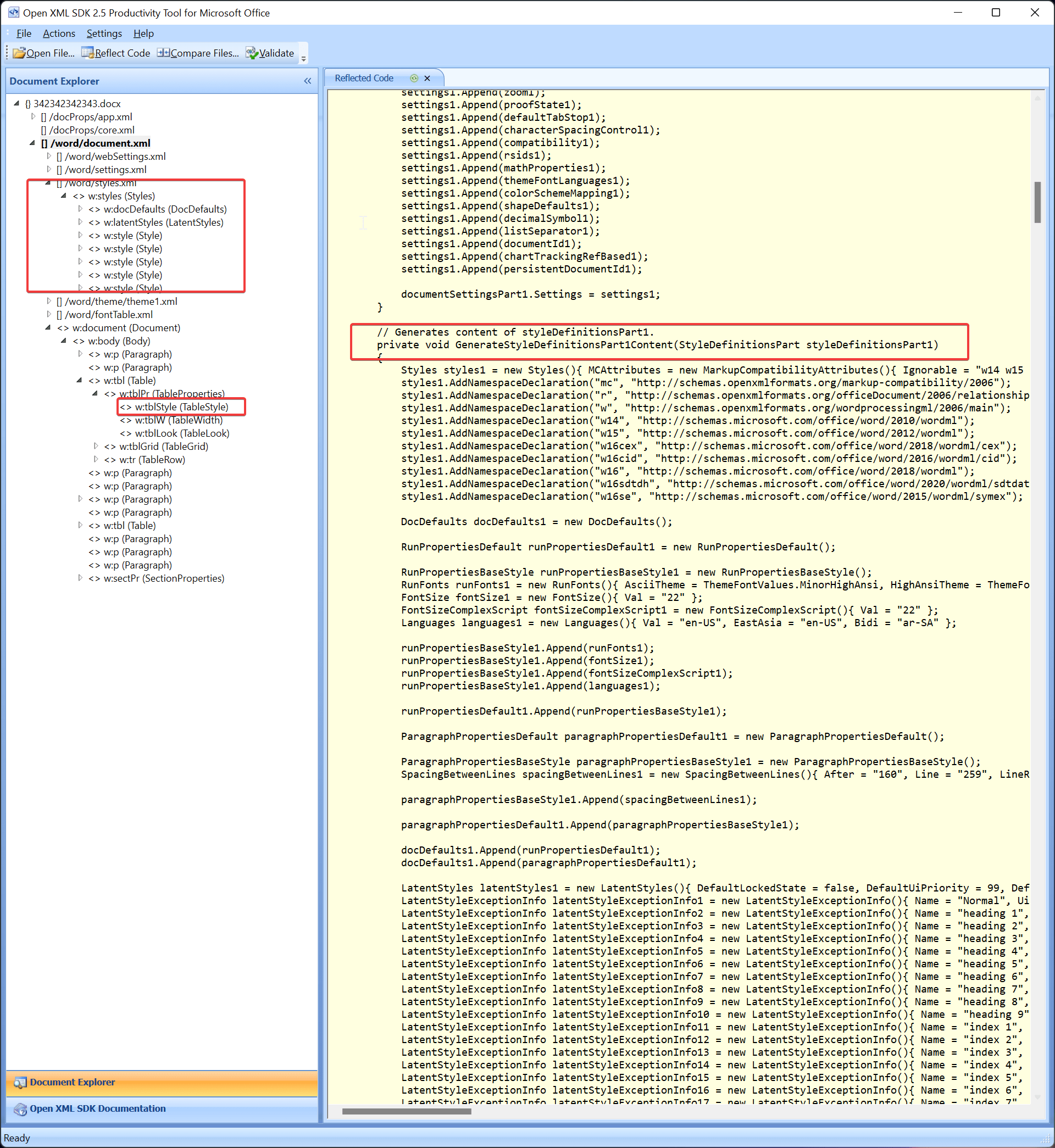
Task: Click the Compare Files toolbar icon
Action: coord(163,53)
